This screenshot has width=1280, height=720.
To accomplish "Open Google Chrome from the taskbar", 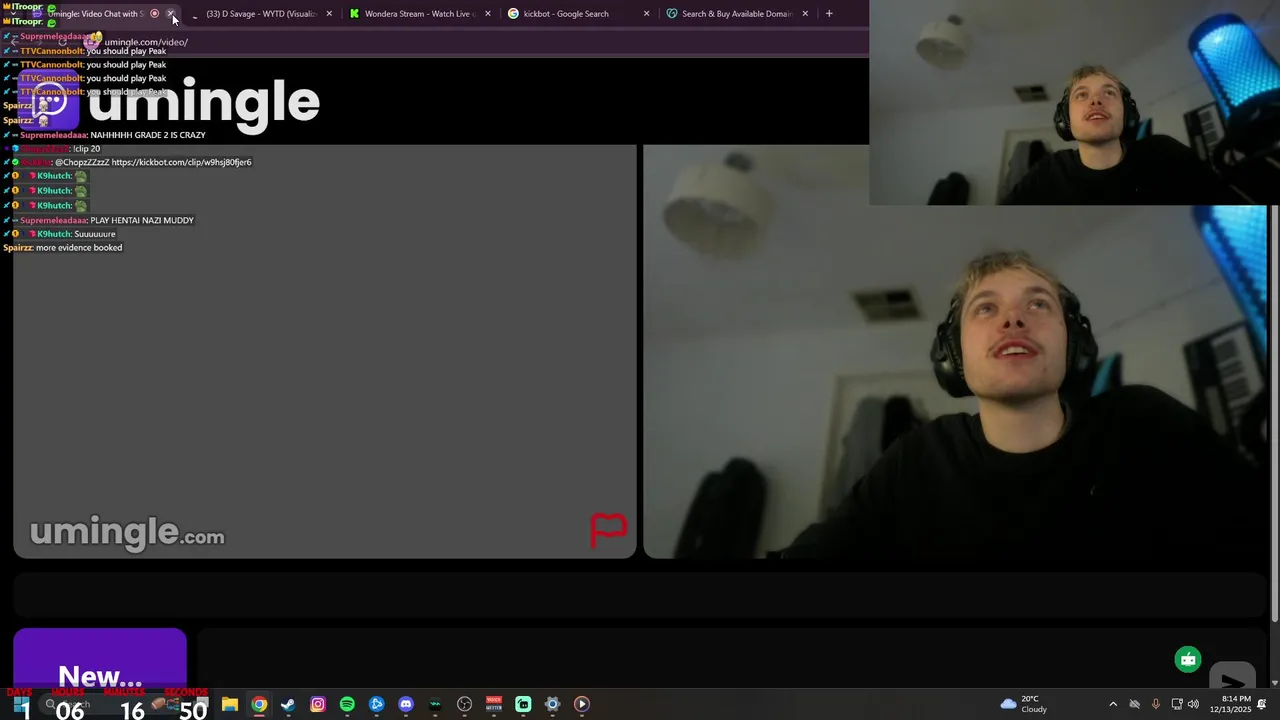I will pos(259,704).
